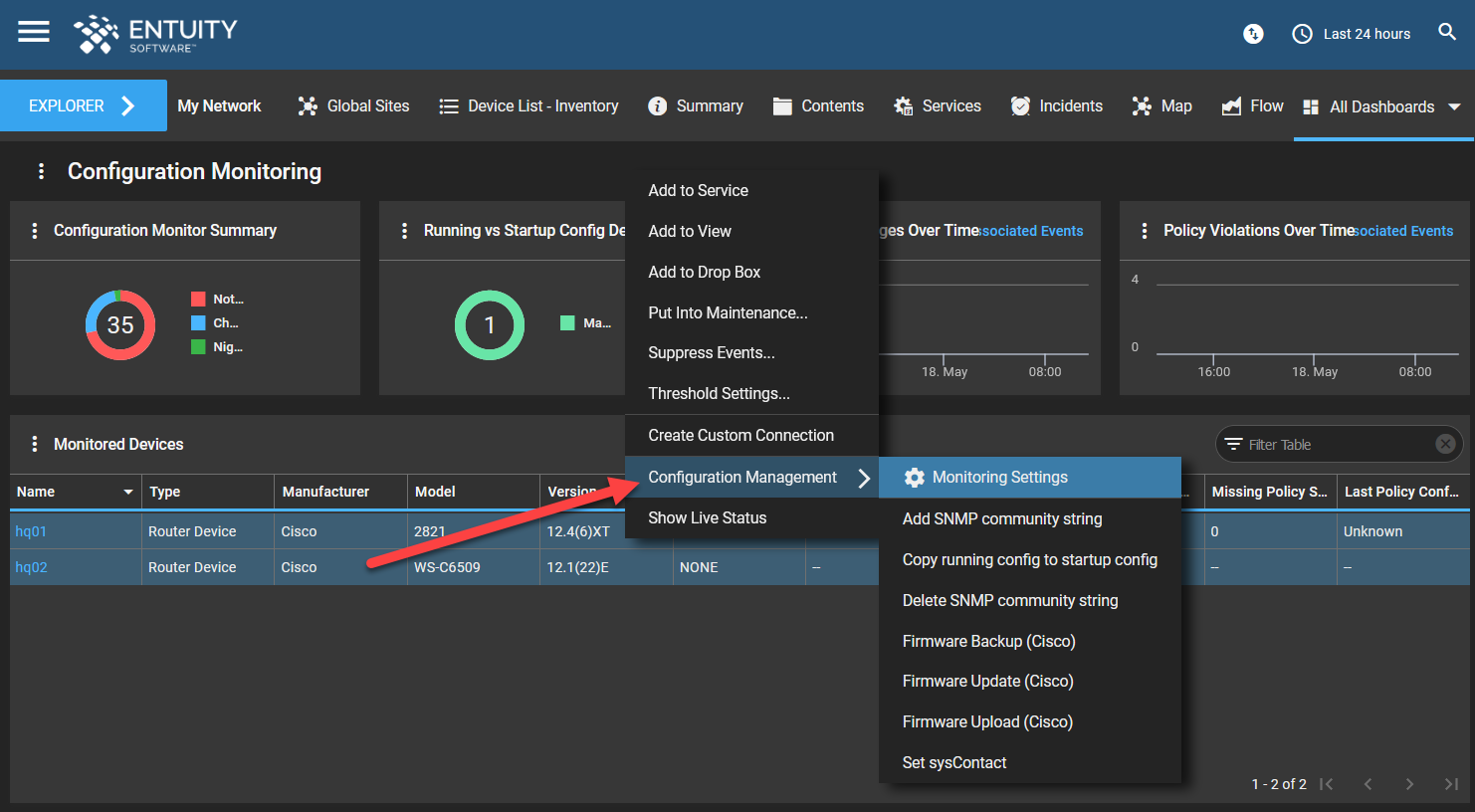Click the 35 donut chart
Viewport: 1475px width, 812px height.
click(x=120, y=325)
